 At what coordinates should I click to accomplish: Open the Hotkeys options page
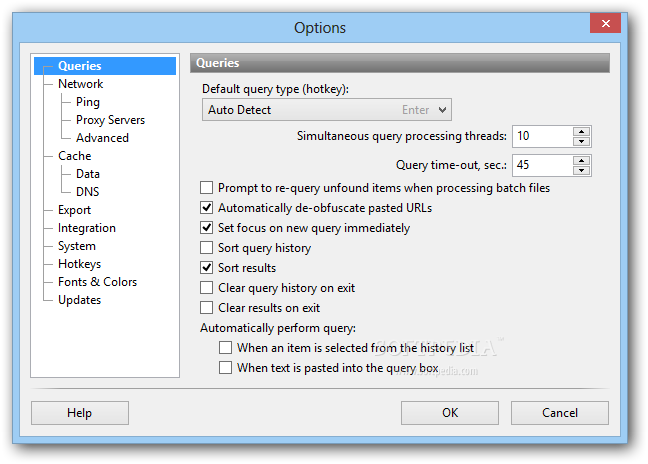pyautogui.click(x=79, y=264)
